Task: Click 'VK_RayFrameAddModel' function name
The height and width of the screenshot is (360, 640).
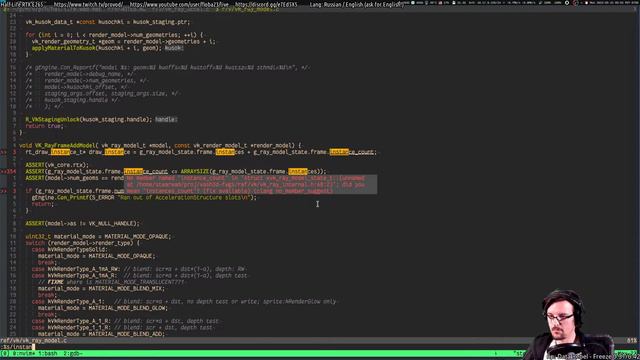Action: [x=66, y=145]
